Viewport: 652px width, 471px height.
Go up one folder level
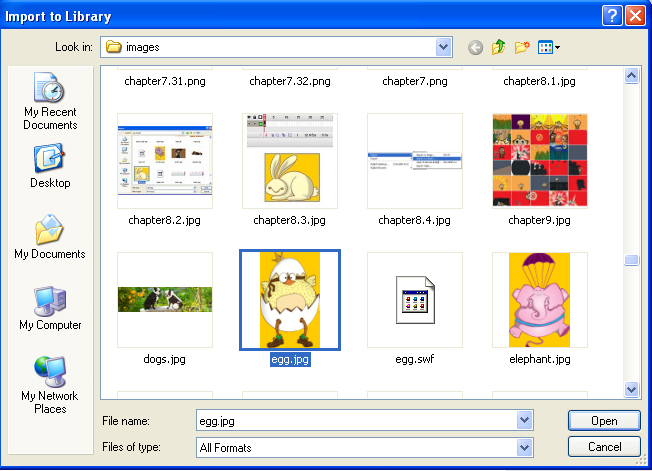(499, 47)
